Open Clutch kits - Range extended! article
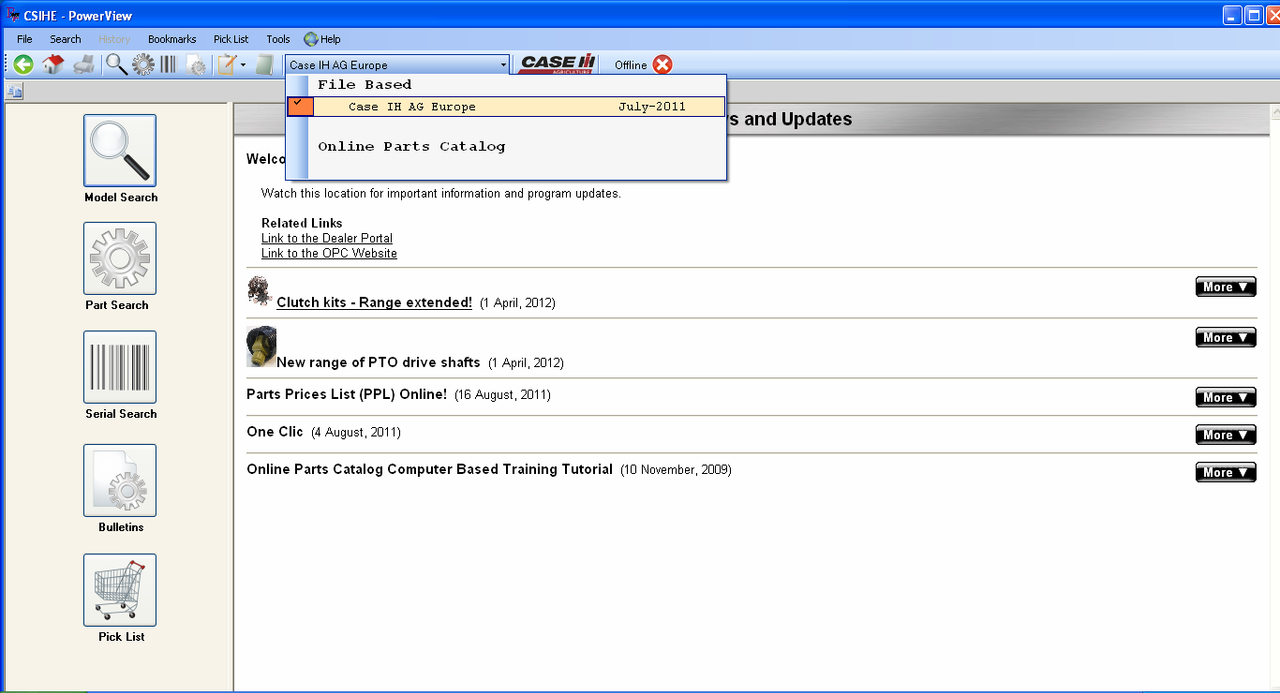The width and height of the screenshot is (1280, 693). [x=374, y=302]
